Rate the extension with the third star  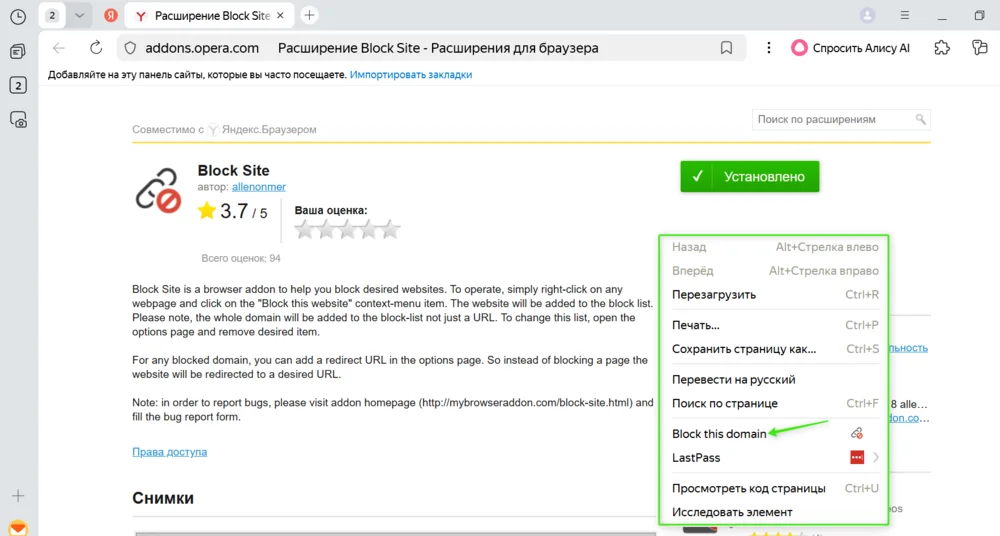348,229
